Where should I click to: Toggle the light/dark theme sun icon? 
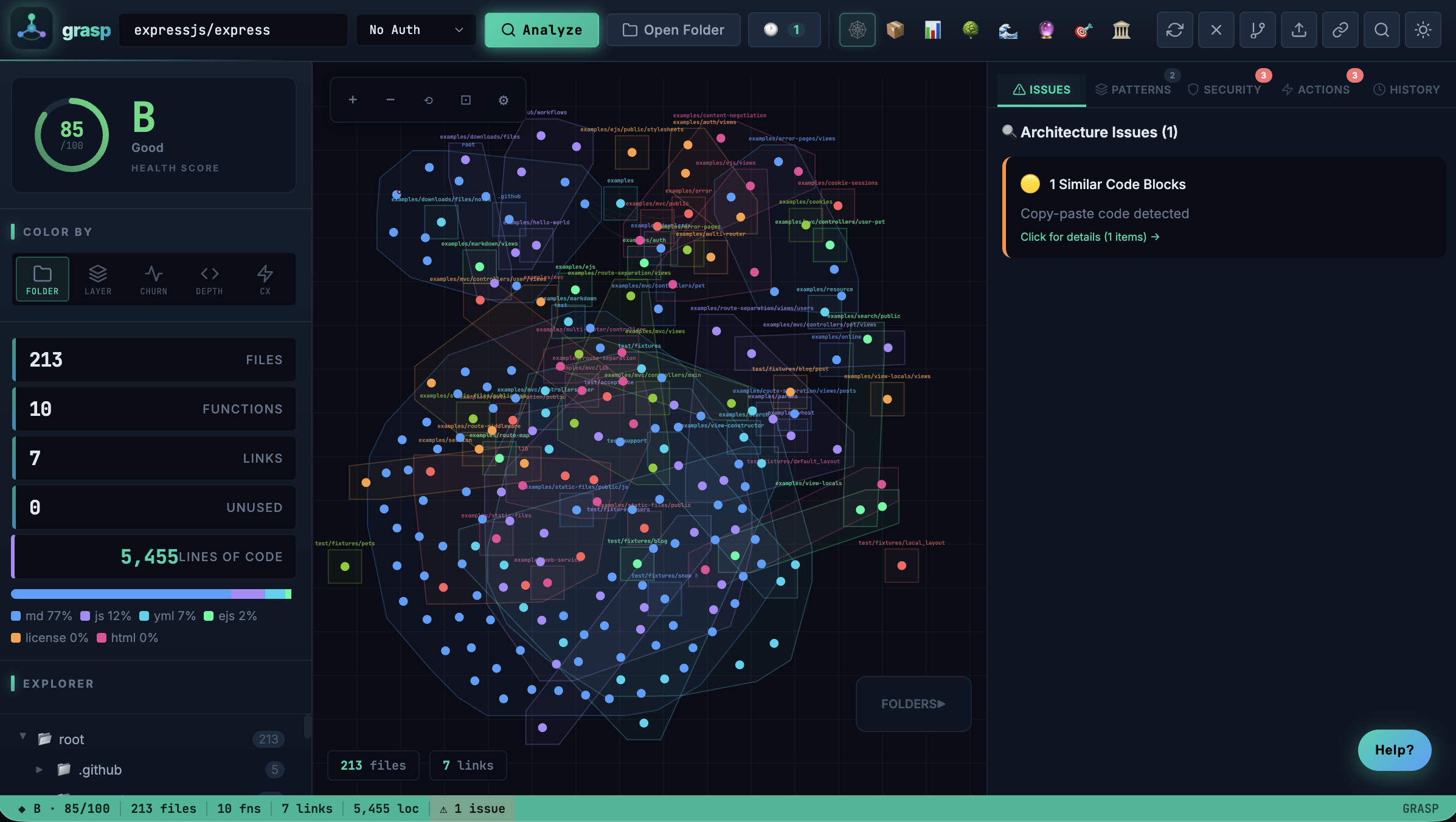click(1423, 29)
